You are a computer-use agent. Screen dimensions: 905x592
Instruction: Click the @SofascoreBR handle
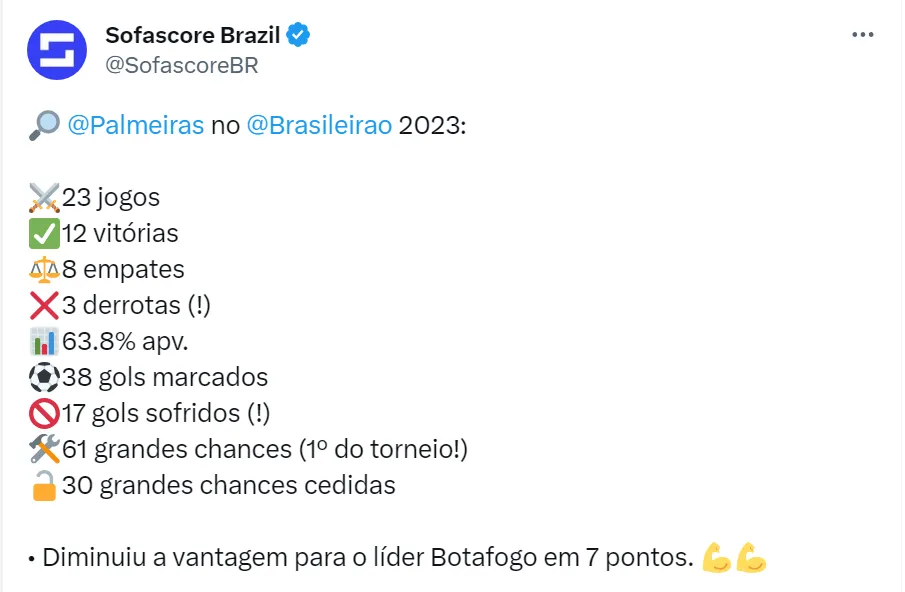pyautogui.click(x=181, y=65)
